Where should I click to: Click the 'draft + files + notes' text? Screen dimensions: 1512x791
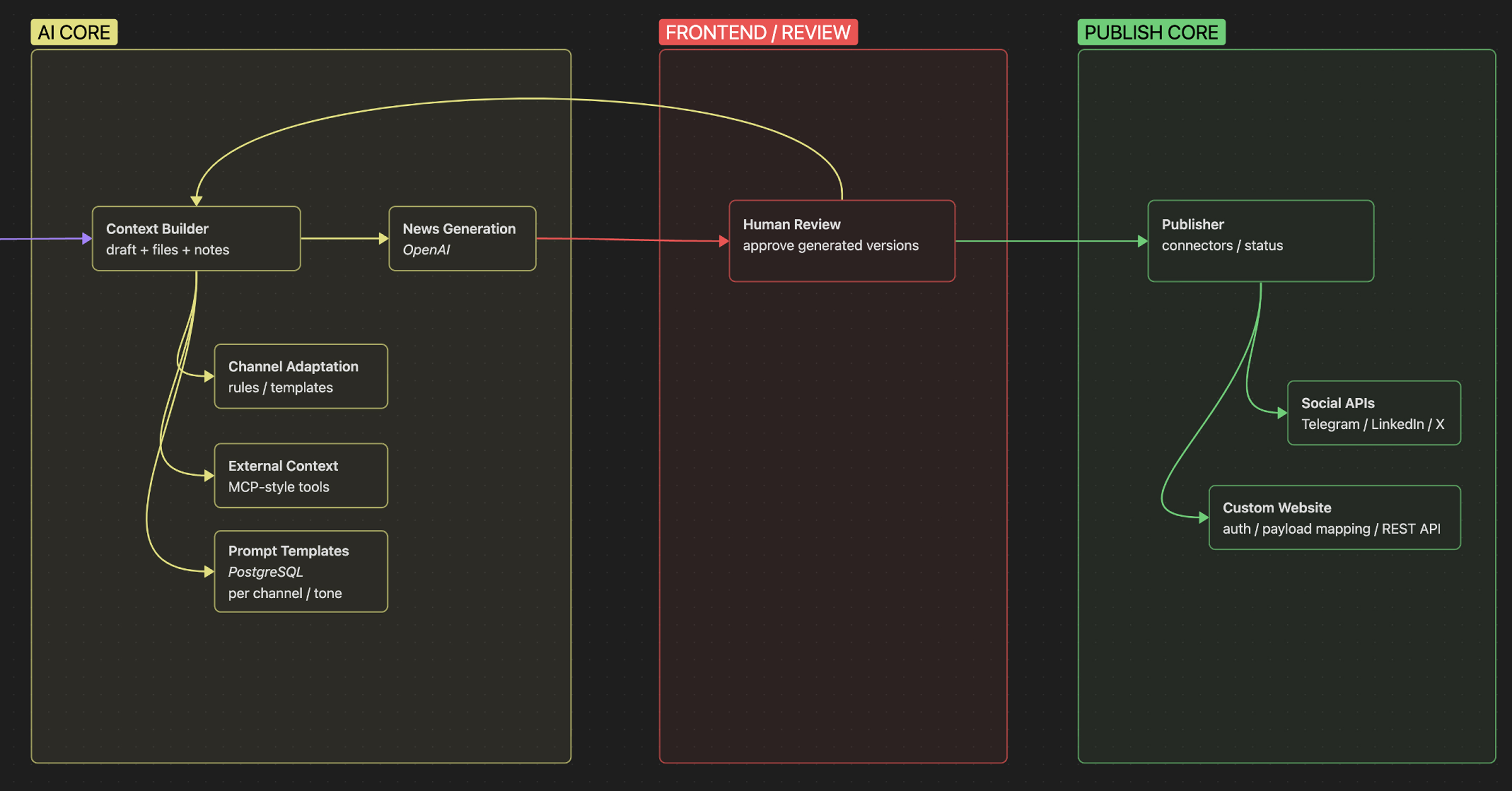pyautogui.click(x=167, y=250)
